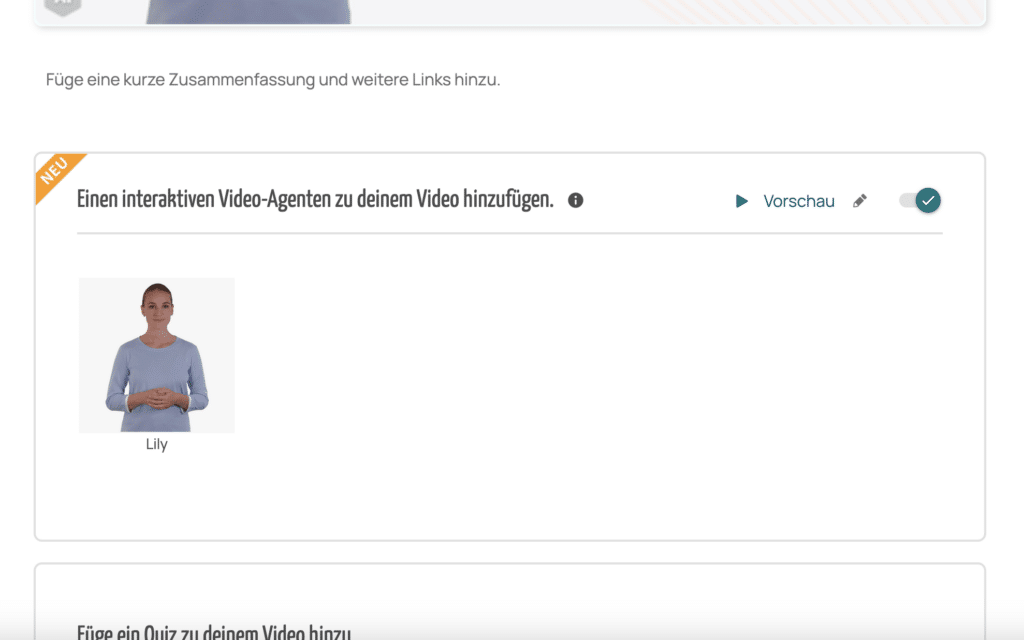Viewport: 1024px width, 640px height.
Task: Open the Vorschau preview link
Action: pos(798,201)
